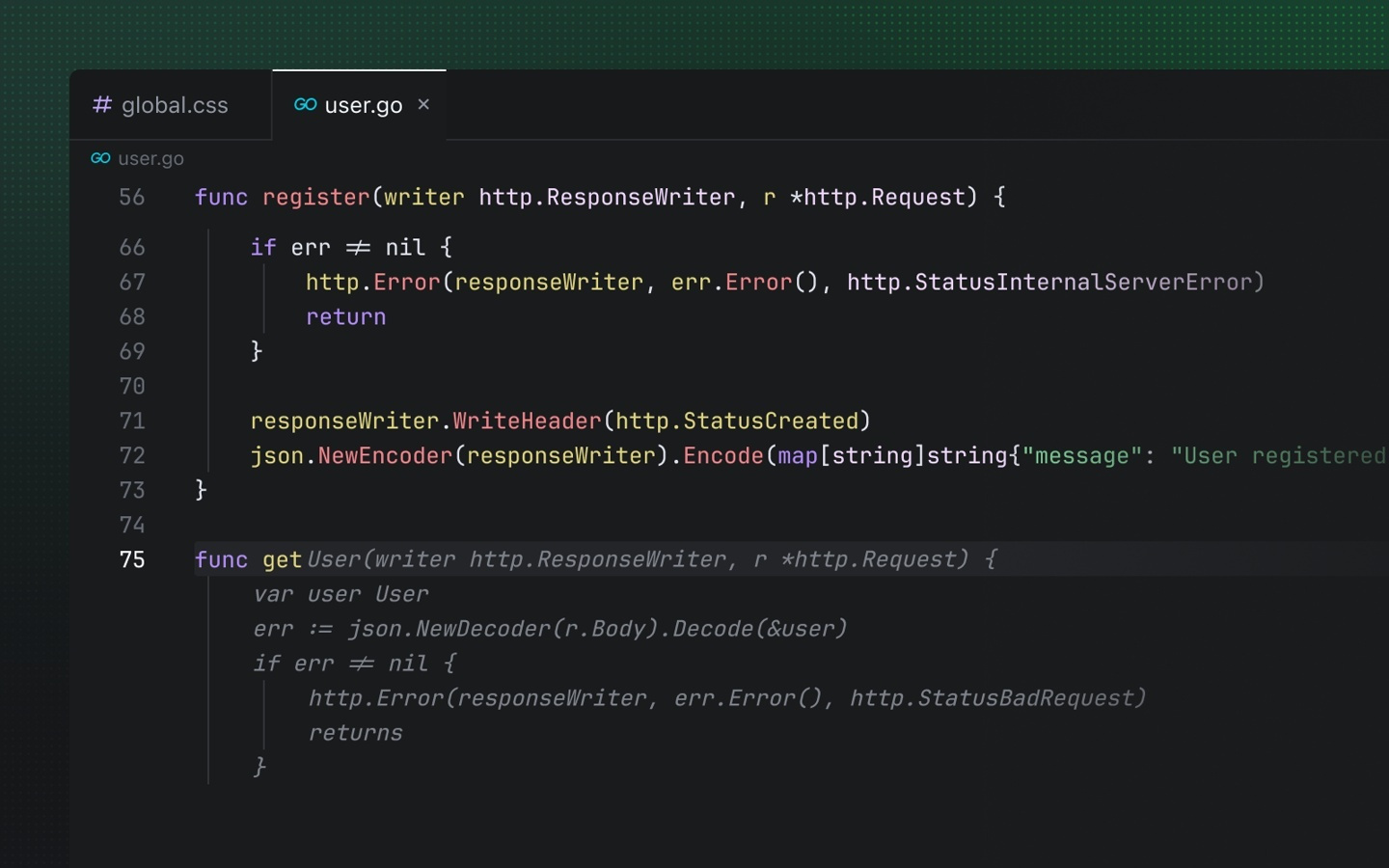Click NewEncoder on line 72

[385, 456]
